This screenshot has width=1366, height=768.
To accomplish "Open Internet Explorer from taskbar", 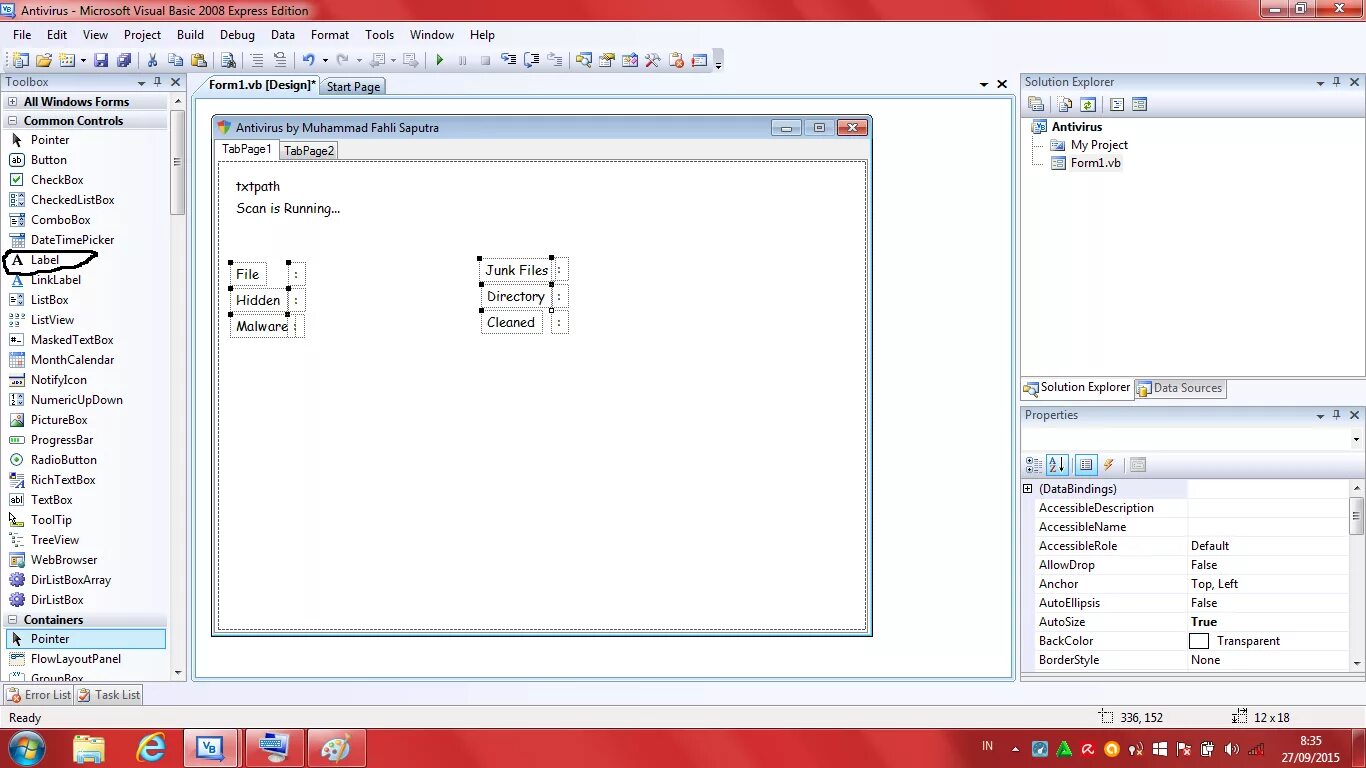I will [151, 748].
